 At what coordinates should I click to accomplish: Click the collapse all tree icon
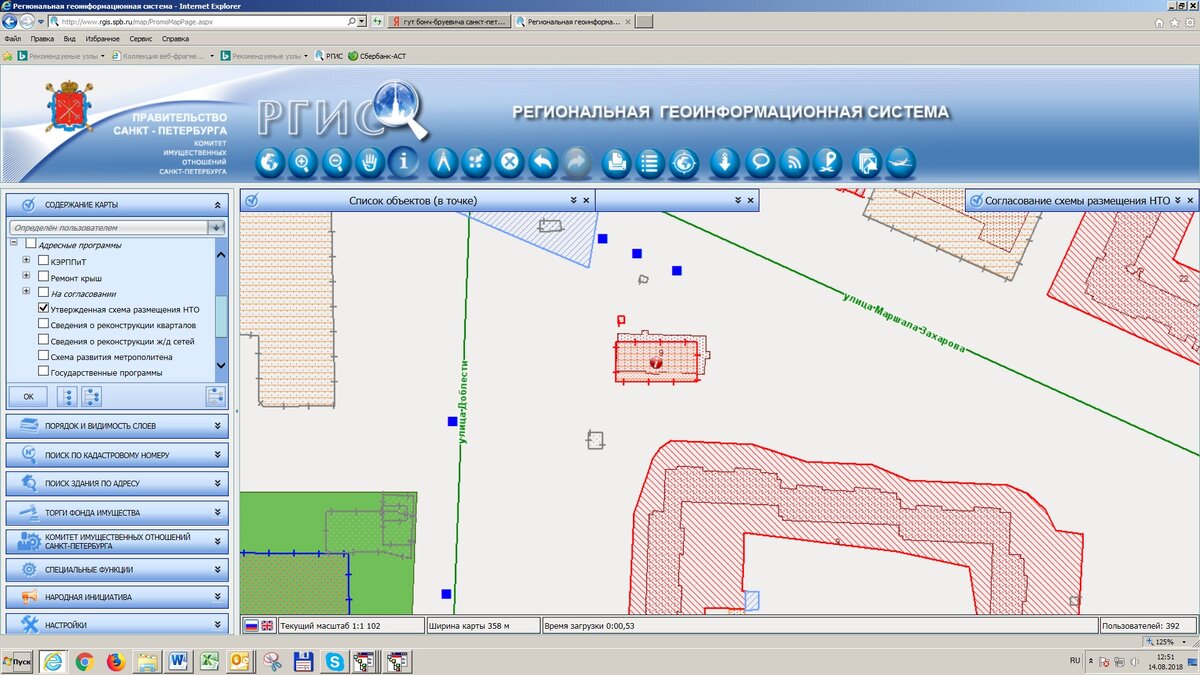click(68, 396)
